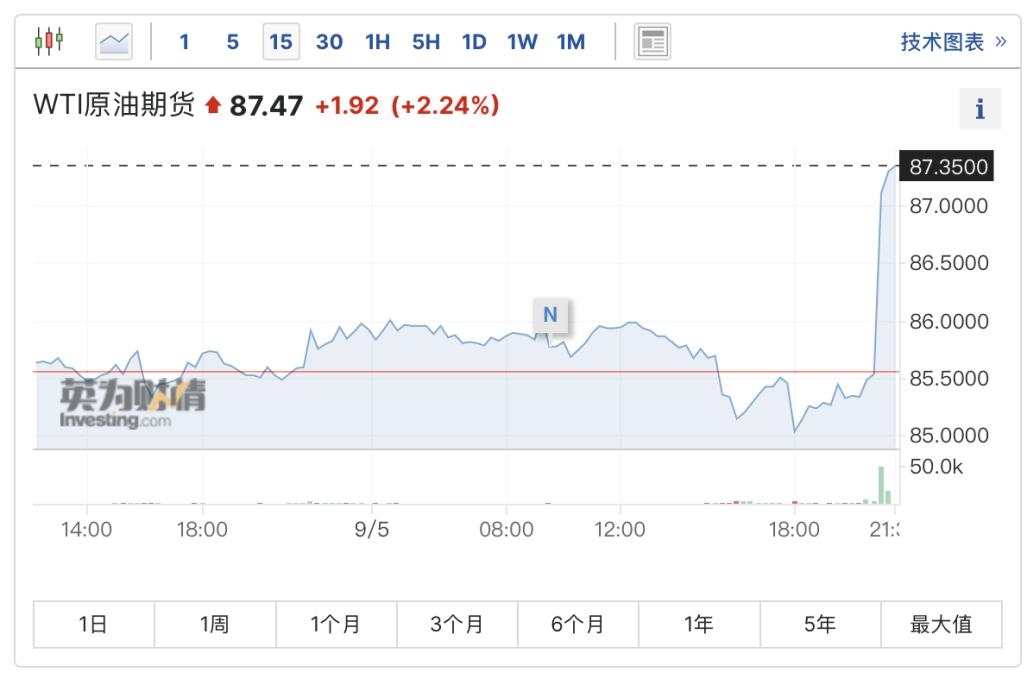Select the 1日 range tab
The width and height of the screenshot is (1028, 679).
click(x=94, y=624)
